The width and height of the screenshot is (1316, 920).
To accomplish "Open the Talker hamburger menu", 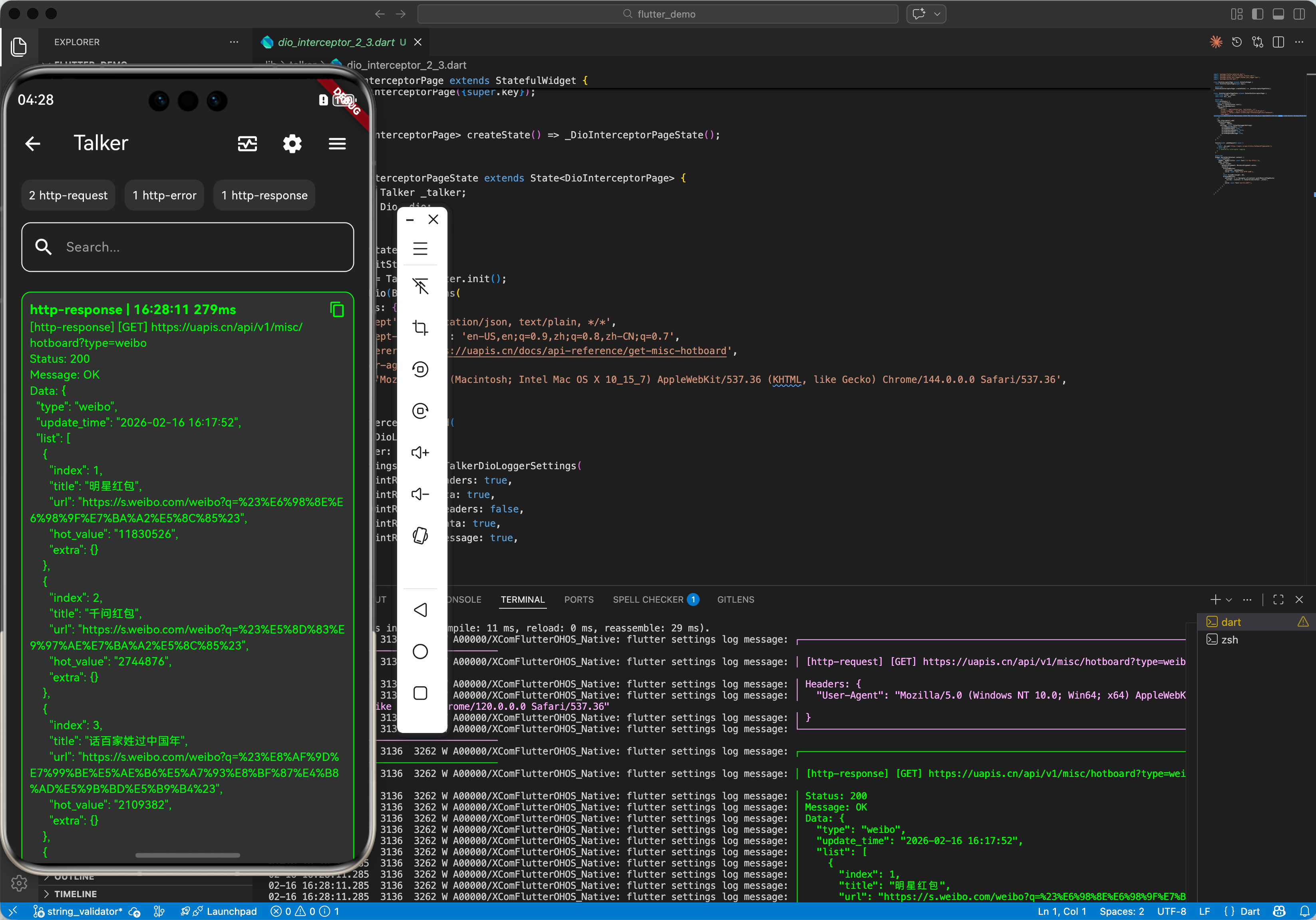I will click(337, 143).
